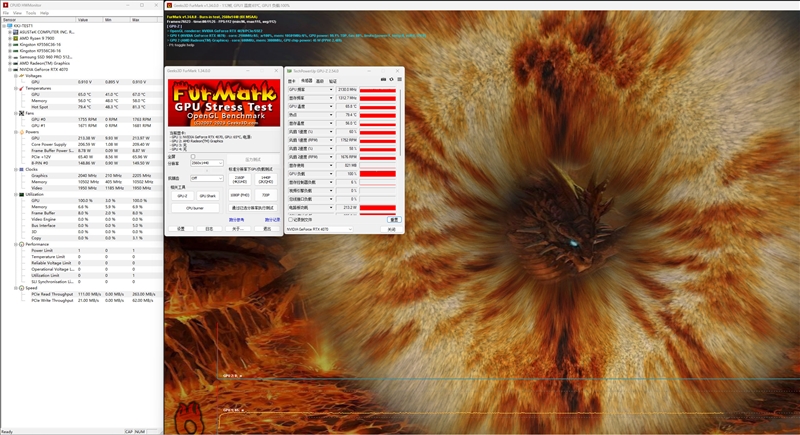
Task: Start the 1440P (2K/QHD) preset benchmark
Action: (x=266, y=180)
